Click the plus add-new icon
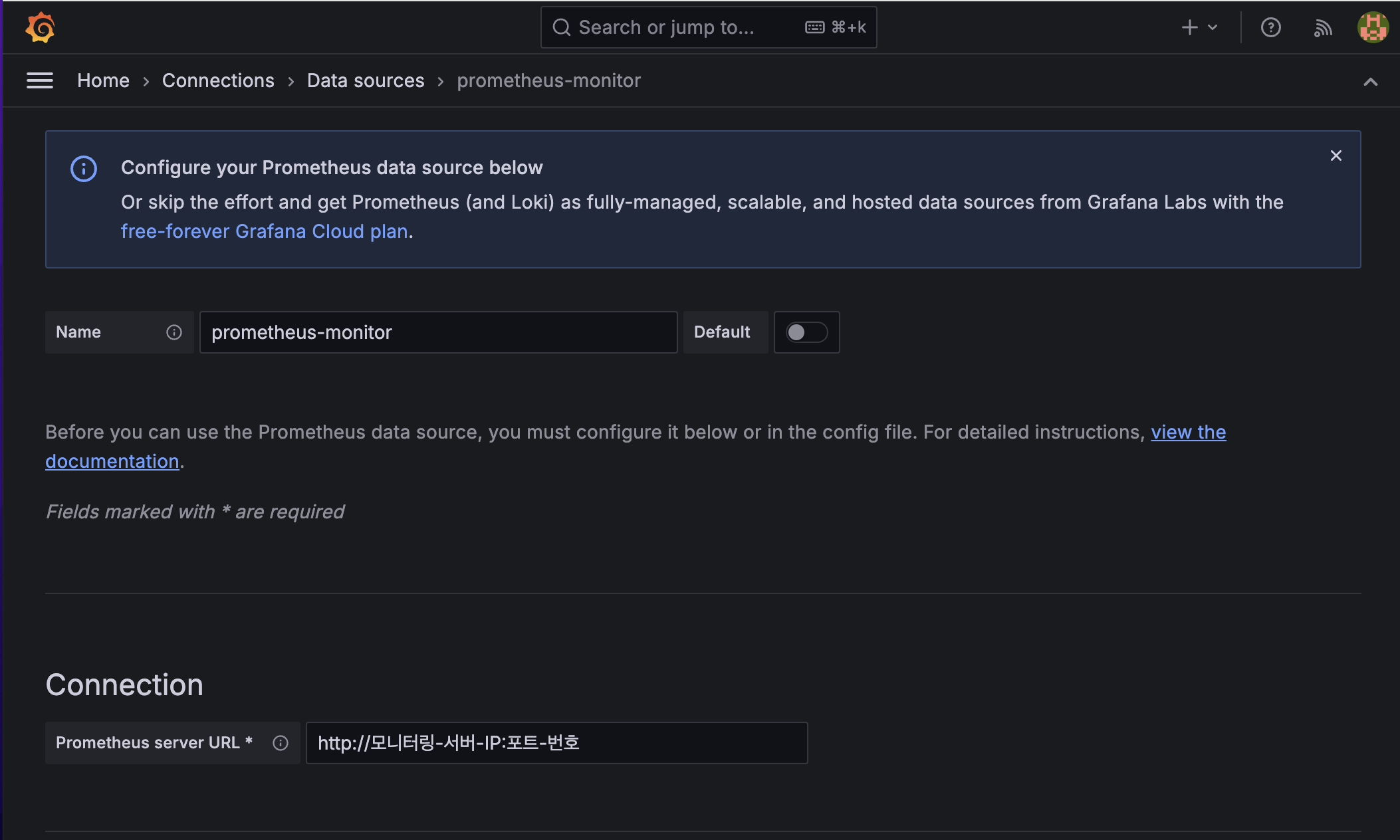 (1189, 27)
